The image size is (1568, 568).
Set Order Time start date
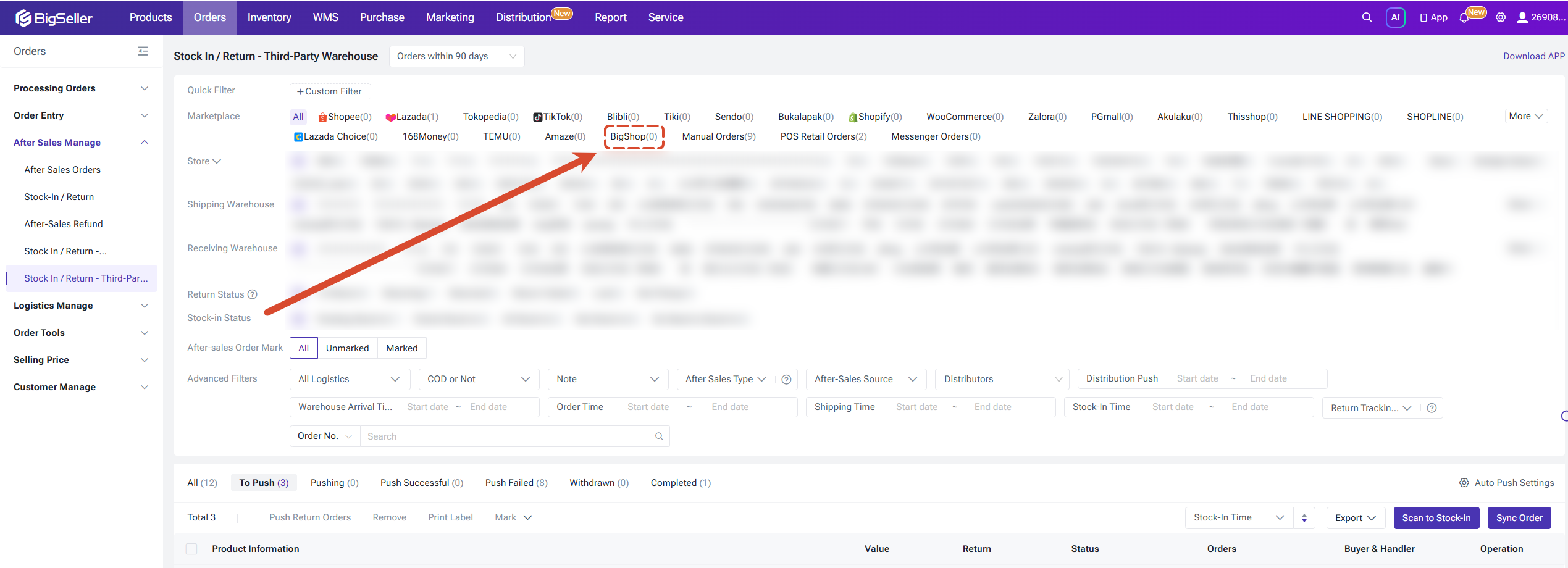click(x=648, y=407)
